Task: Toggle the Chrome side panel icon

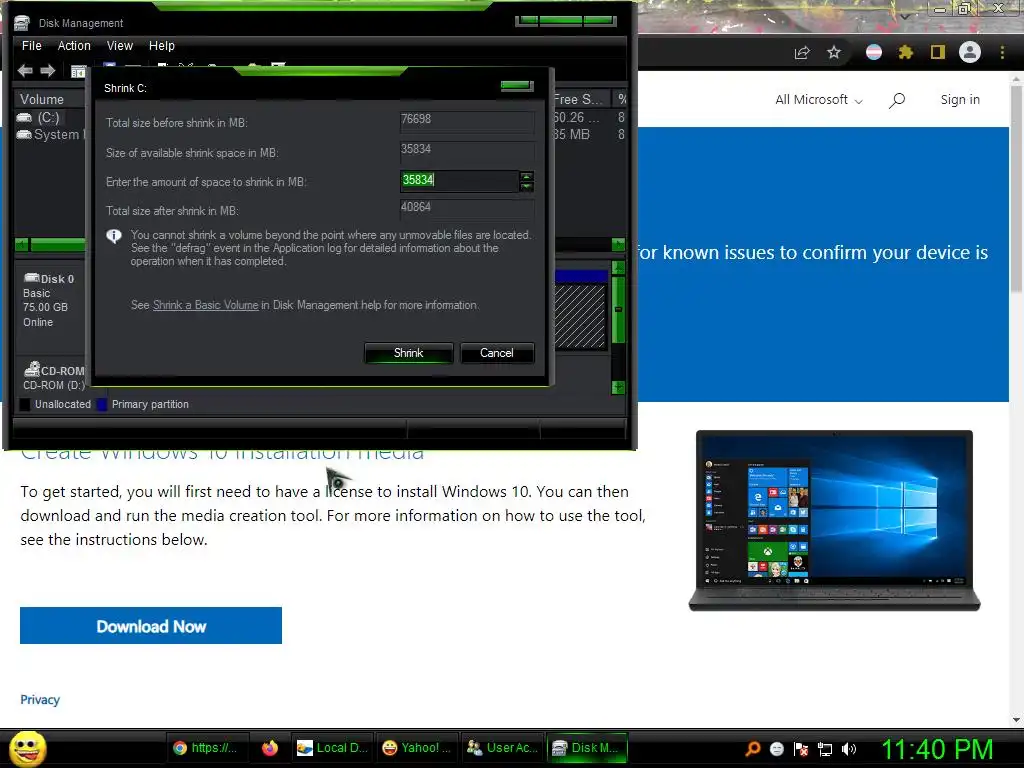Action: [938, 52]
